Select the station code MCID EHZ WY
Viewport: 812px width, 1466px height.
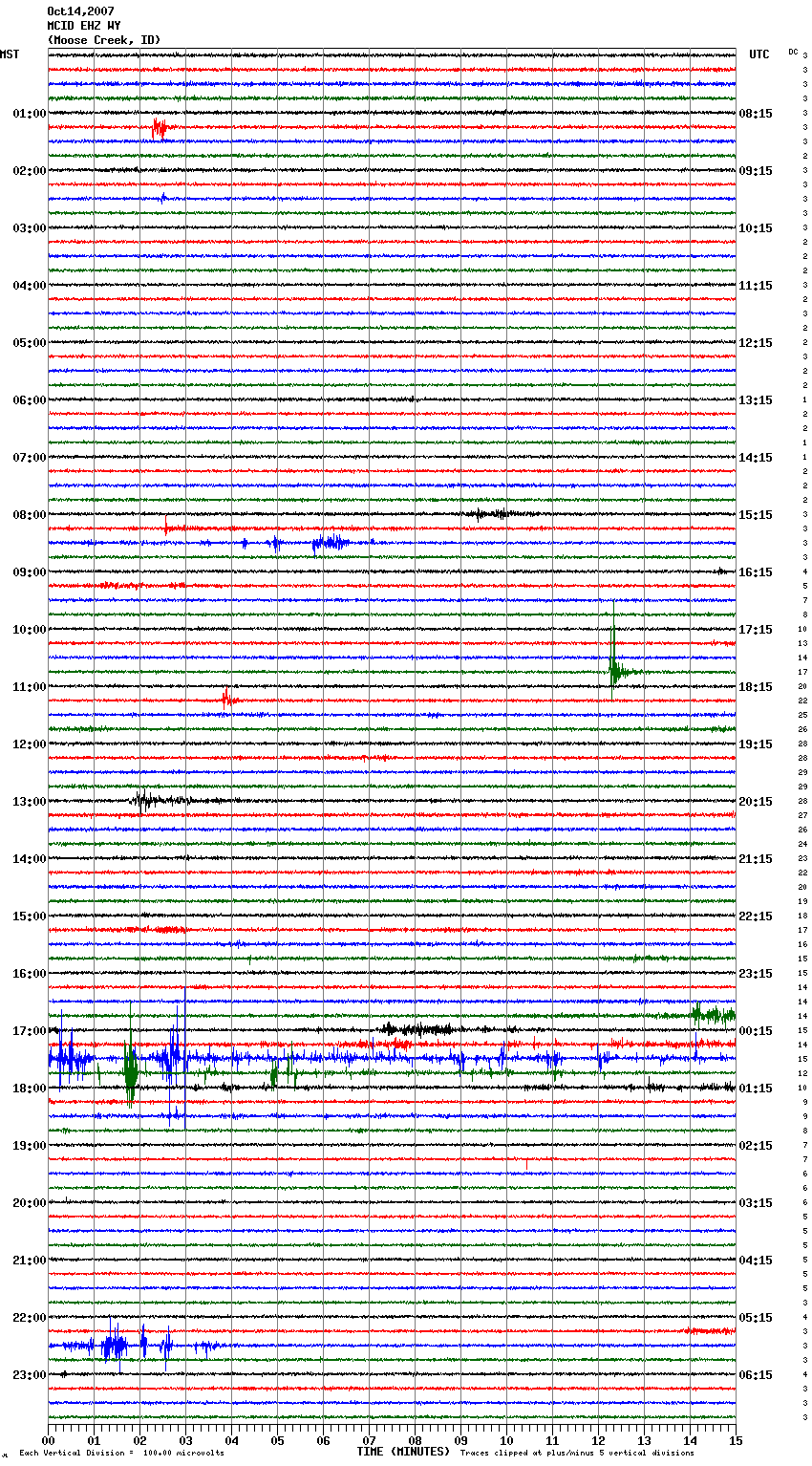click(x=84, y=26)
